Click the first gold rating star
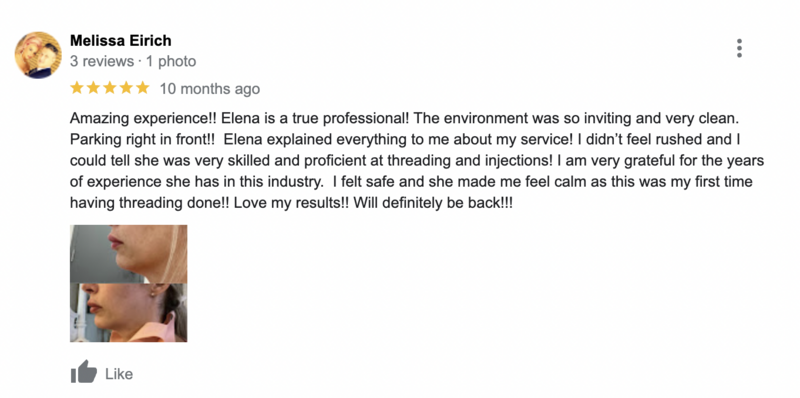This screenshot has width=800, height=398. pyautogui.click(x=77, y=88)
